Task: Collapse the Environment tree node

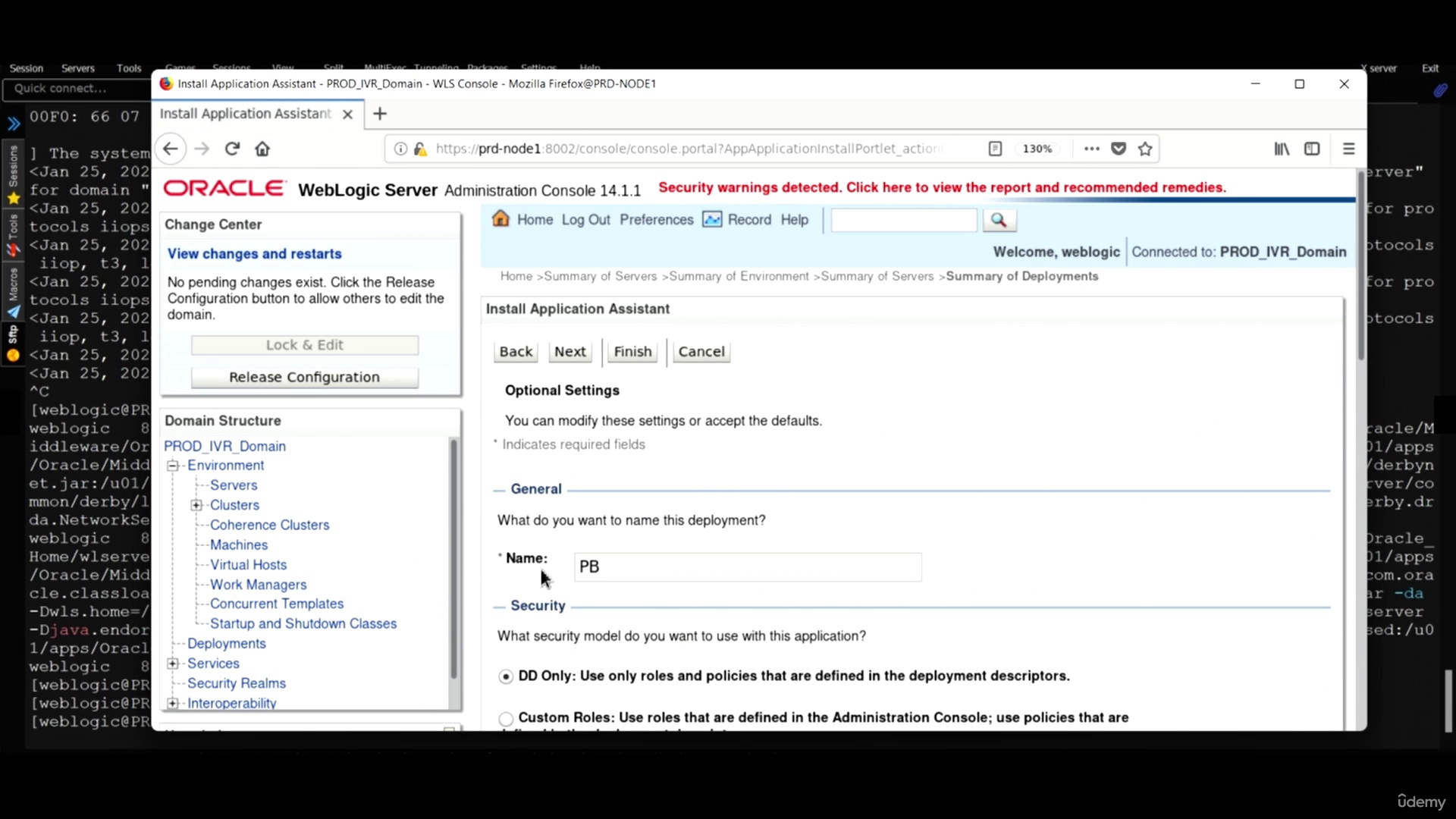Action: 173,466
